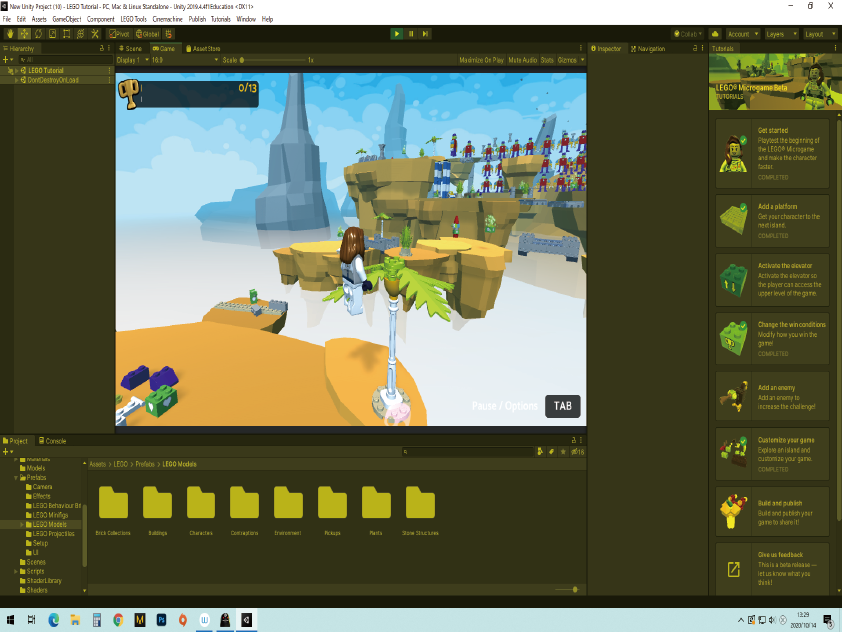Search by type in Project panel
This screenshot has height=633, width=842.
540,452
